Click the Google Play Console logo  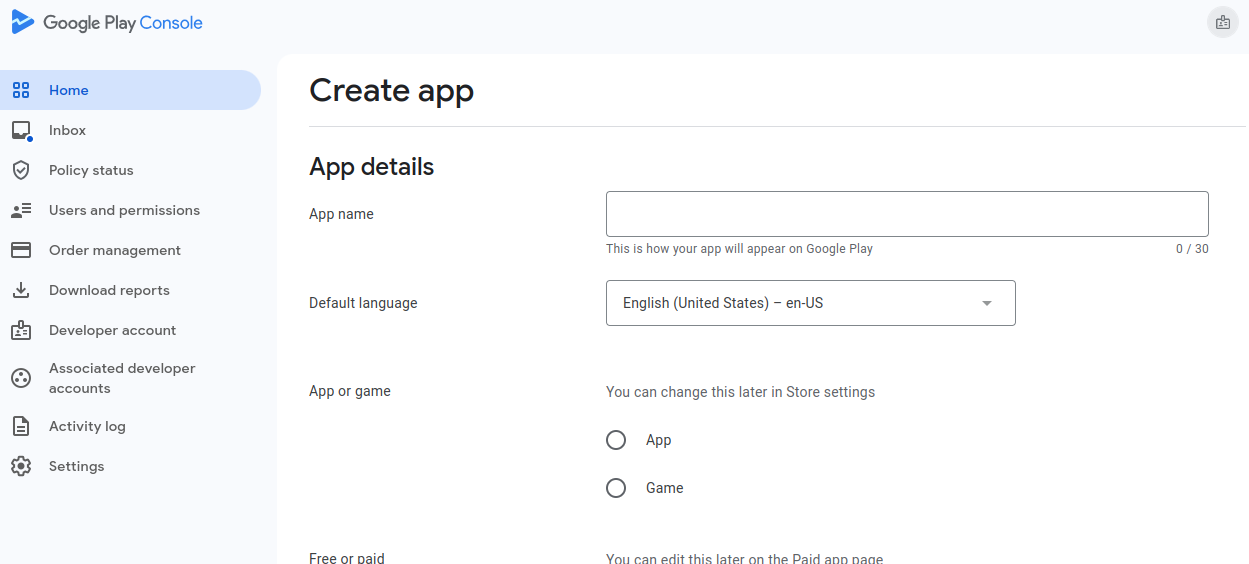[x=107, y=23]
